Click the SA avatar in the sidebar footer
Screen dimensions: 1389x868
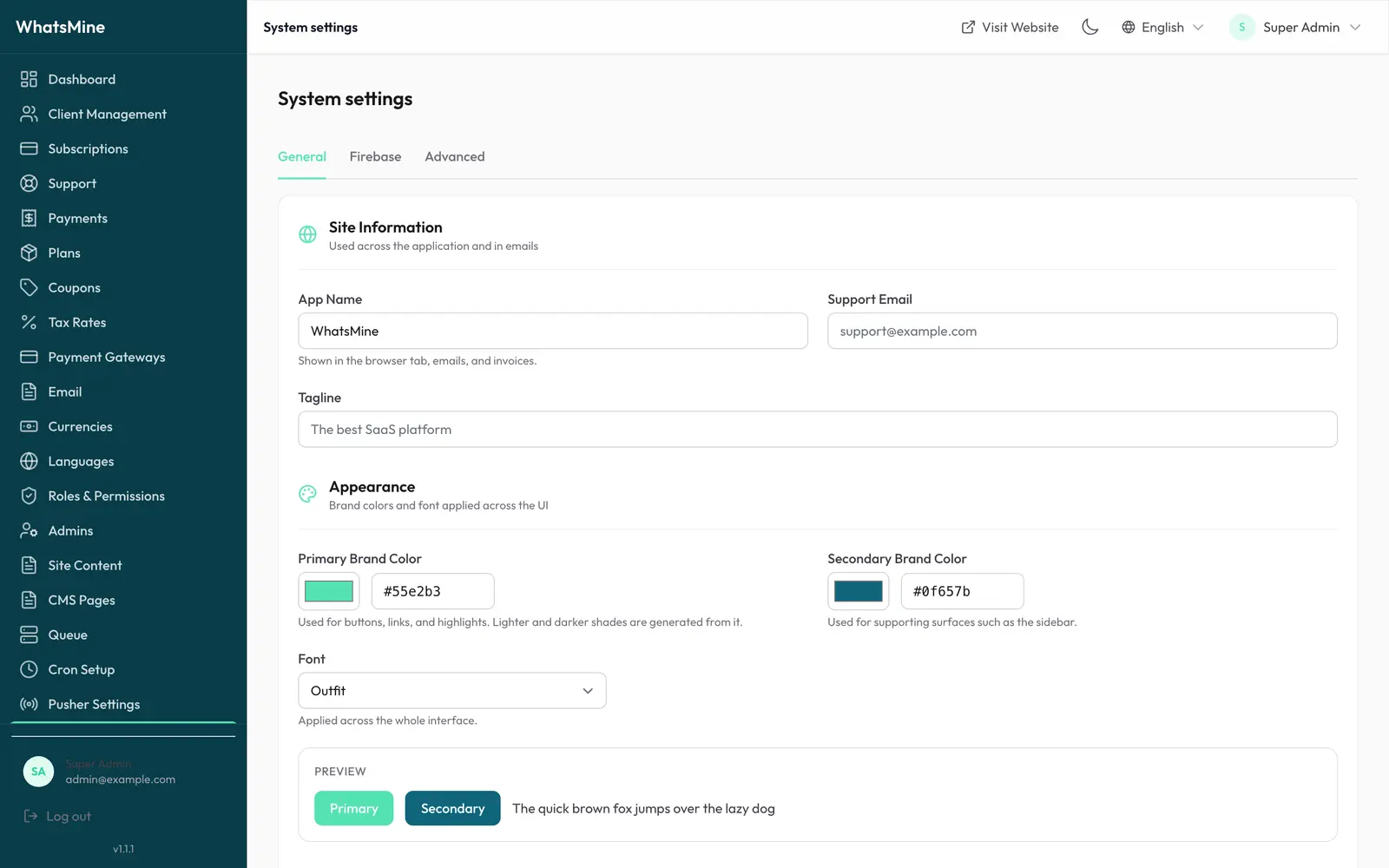pos(38,772)
